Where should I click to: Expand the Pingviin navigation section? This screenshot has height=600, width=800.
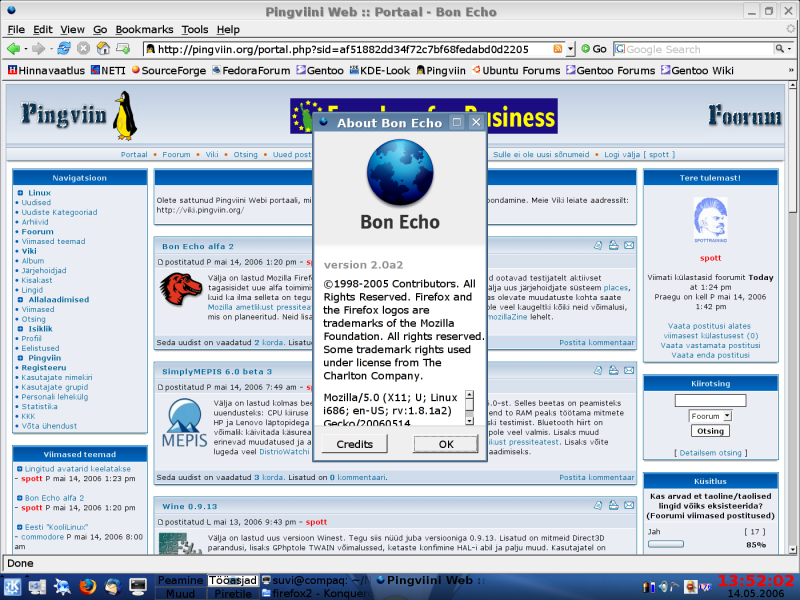pos(20,358)
